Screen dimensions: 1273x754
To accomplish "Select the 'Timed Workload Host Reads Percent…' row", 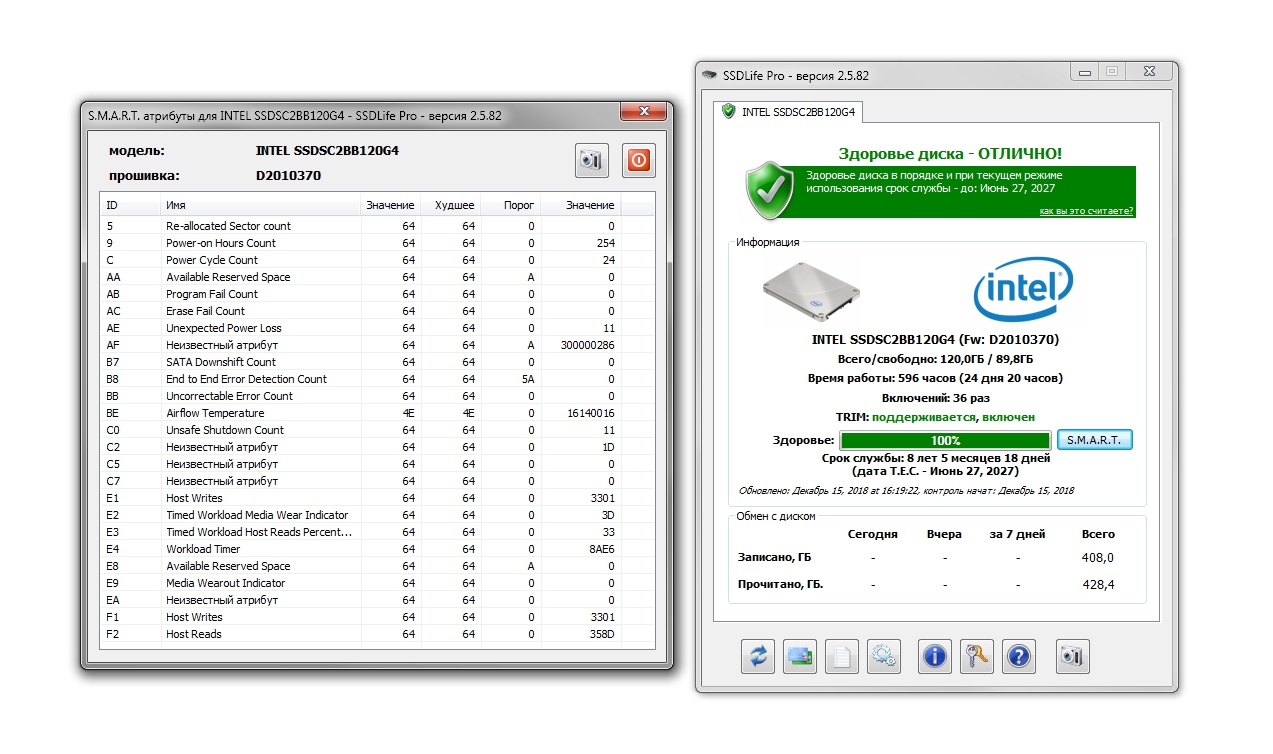I will click(378, 532).
